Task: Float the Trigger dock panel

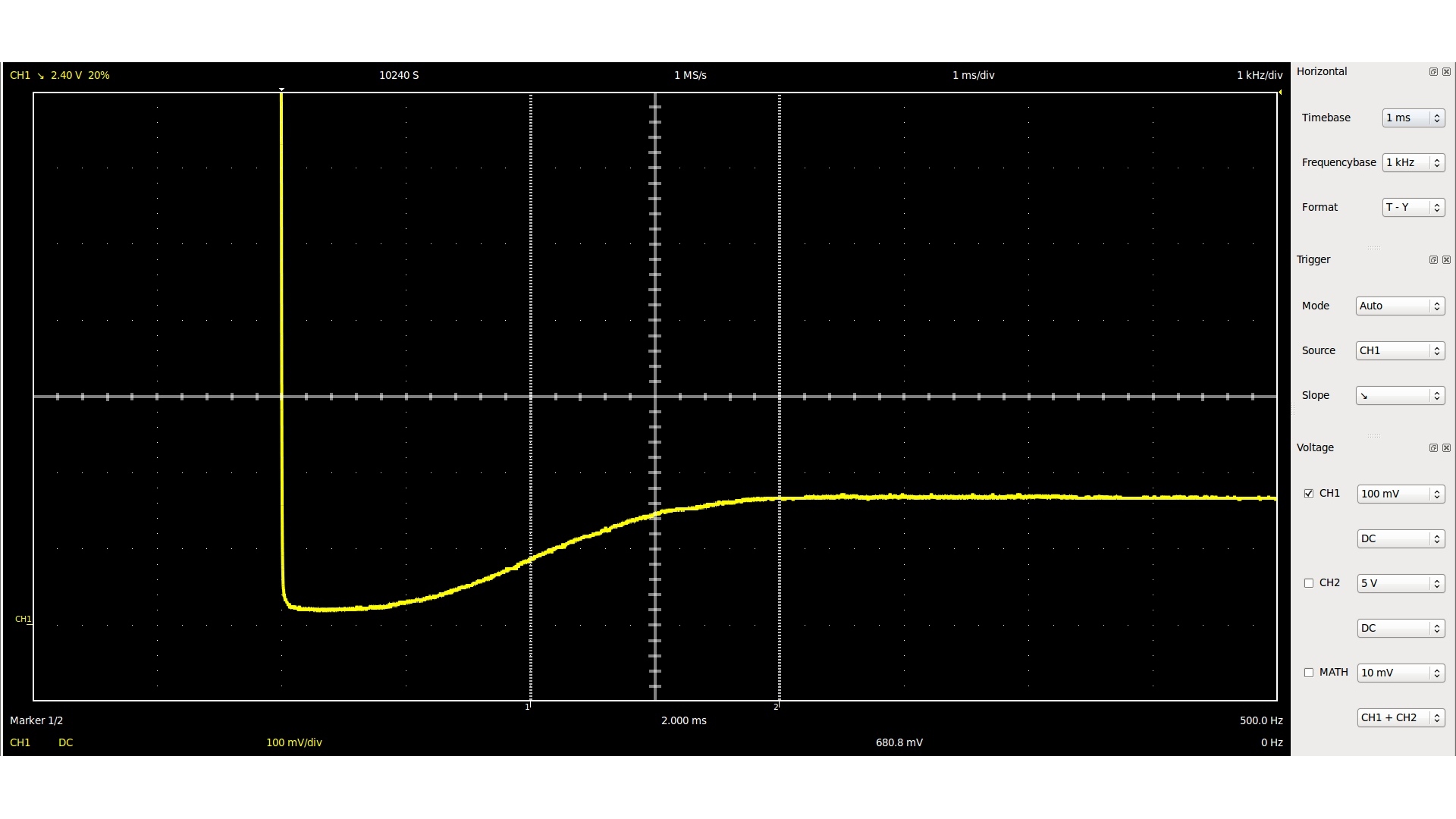Action: pyautogui.click(x=1433, y=260)
